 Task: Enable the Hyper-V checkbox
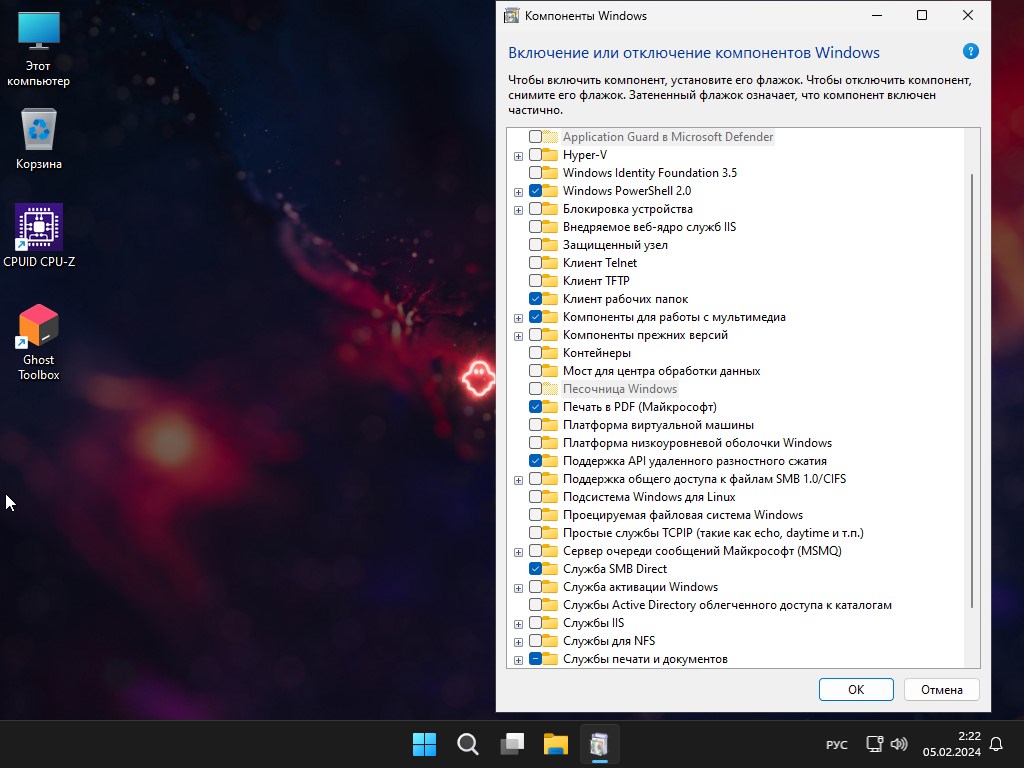(x=535, y=155)
